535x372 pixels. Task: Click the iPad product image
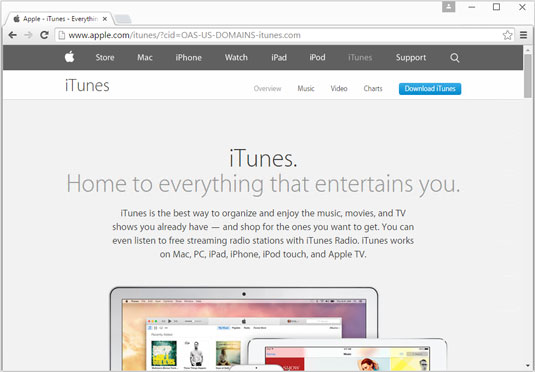[347, 354]
